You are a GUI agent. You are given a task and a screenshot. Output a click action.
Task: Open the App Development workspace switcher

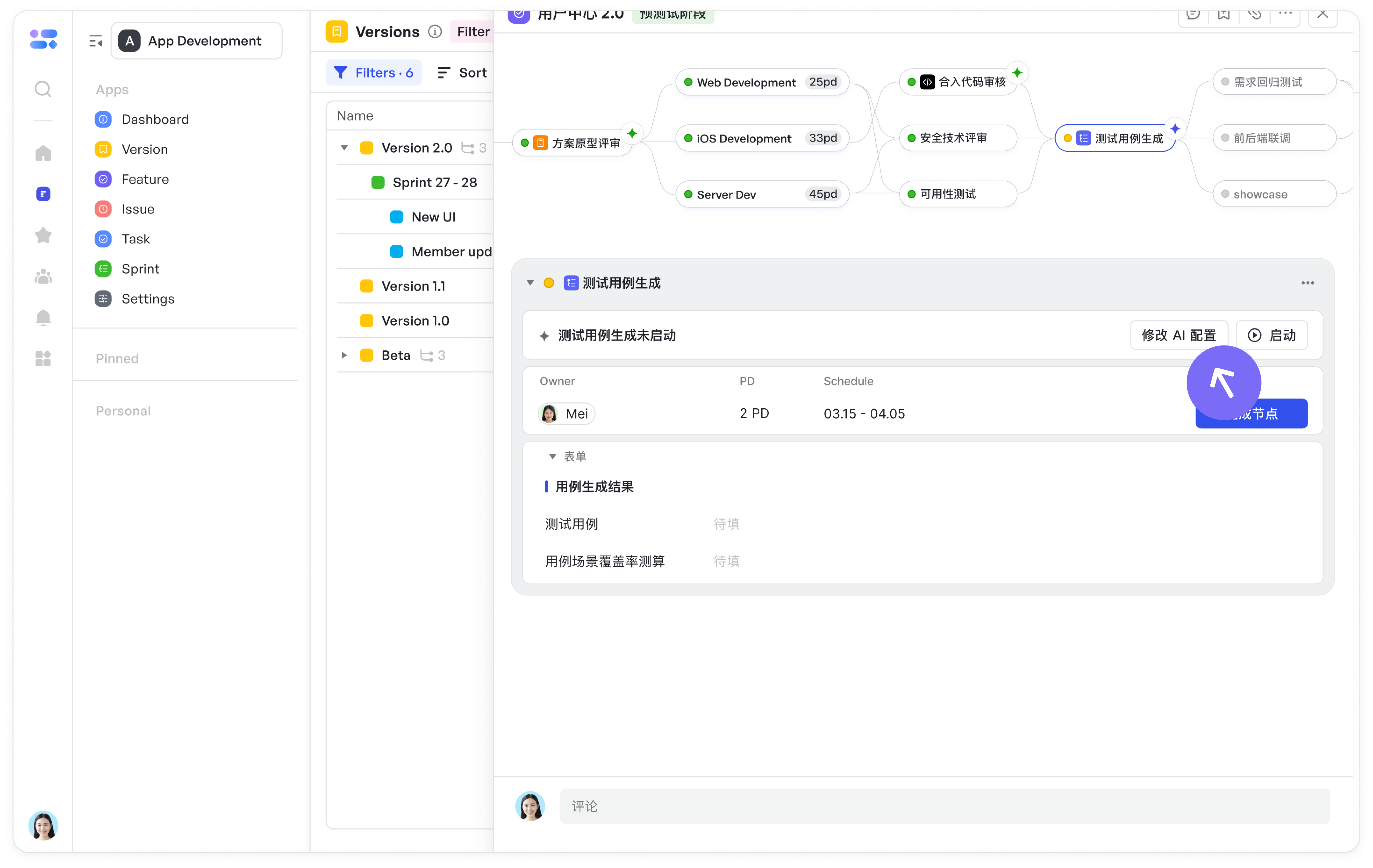[x=197, y=41]
